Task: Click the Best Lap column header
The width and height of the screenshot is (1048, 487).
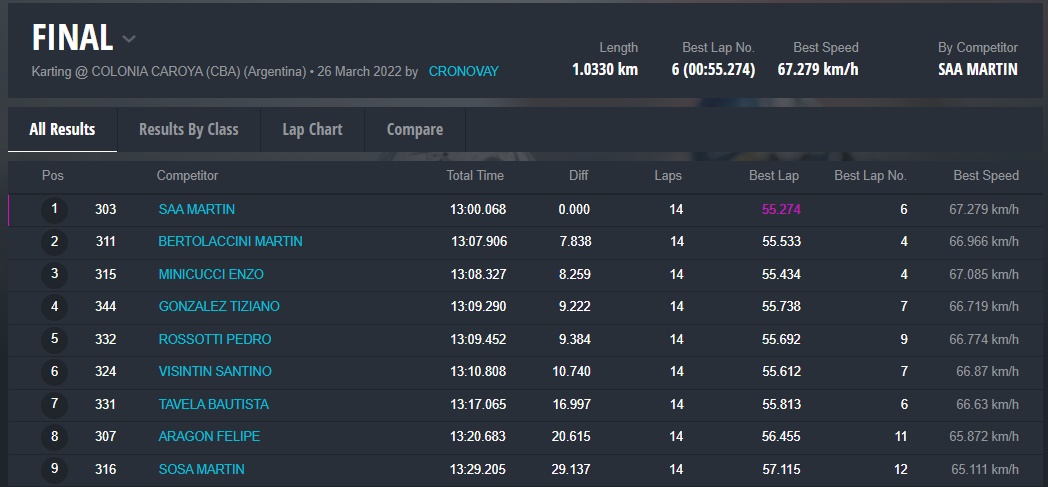Action: coord(773,176)
